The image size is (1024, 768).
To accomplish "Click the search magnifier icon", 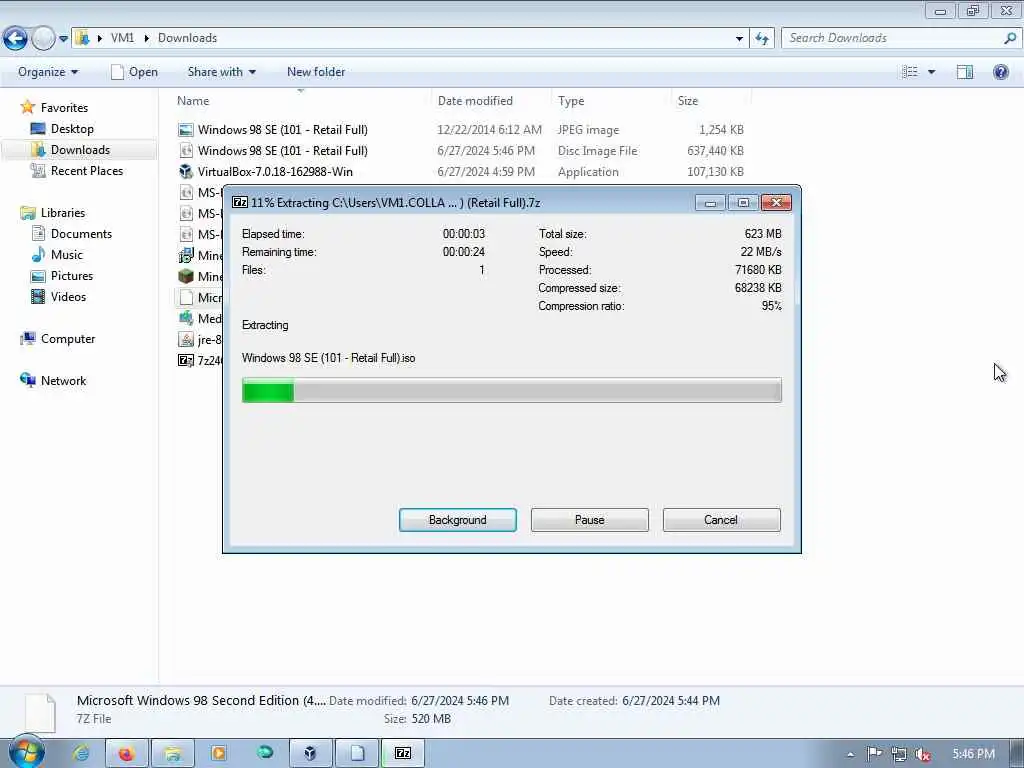I will (x=1010, y=38).
